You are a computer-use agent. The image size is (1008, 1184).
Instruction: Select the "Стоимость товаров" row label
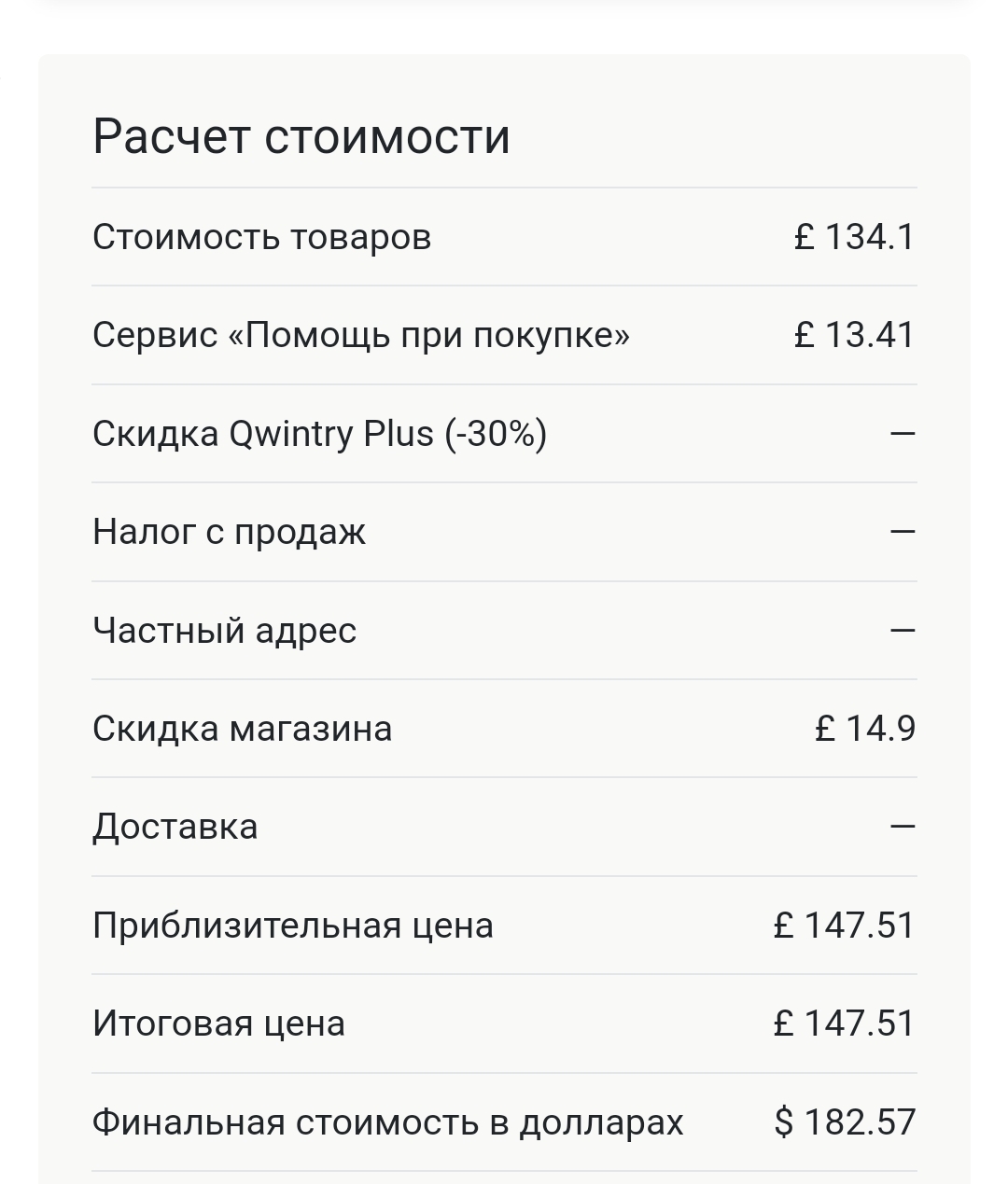point(261,237)
